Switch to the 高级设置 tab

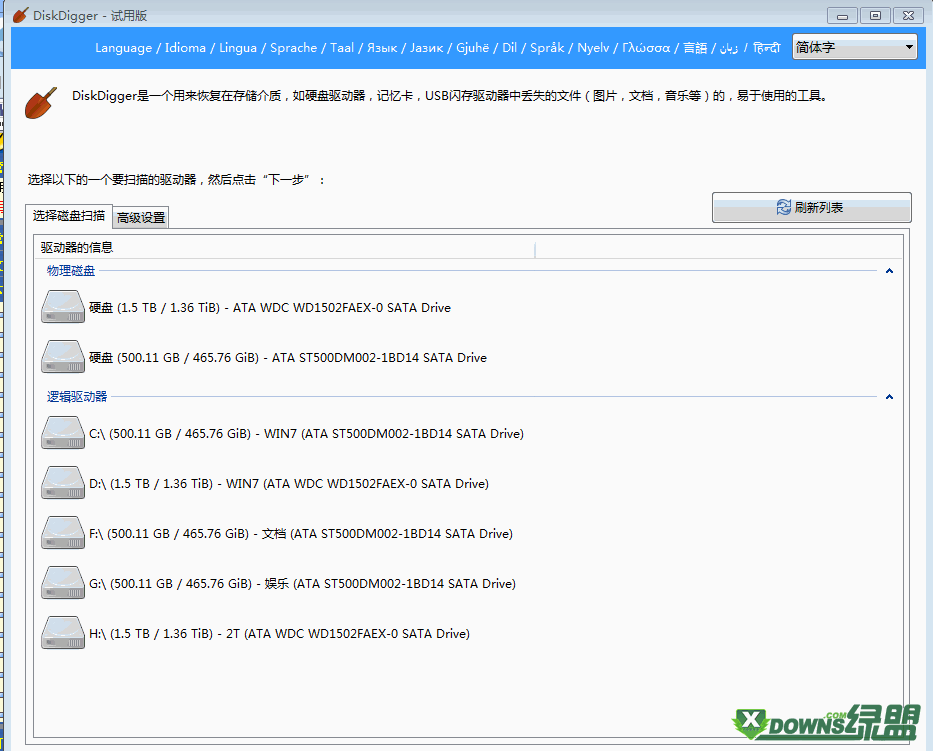(x=141, y=218)
